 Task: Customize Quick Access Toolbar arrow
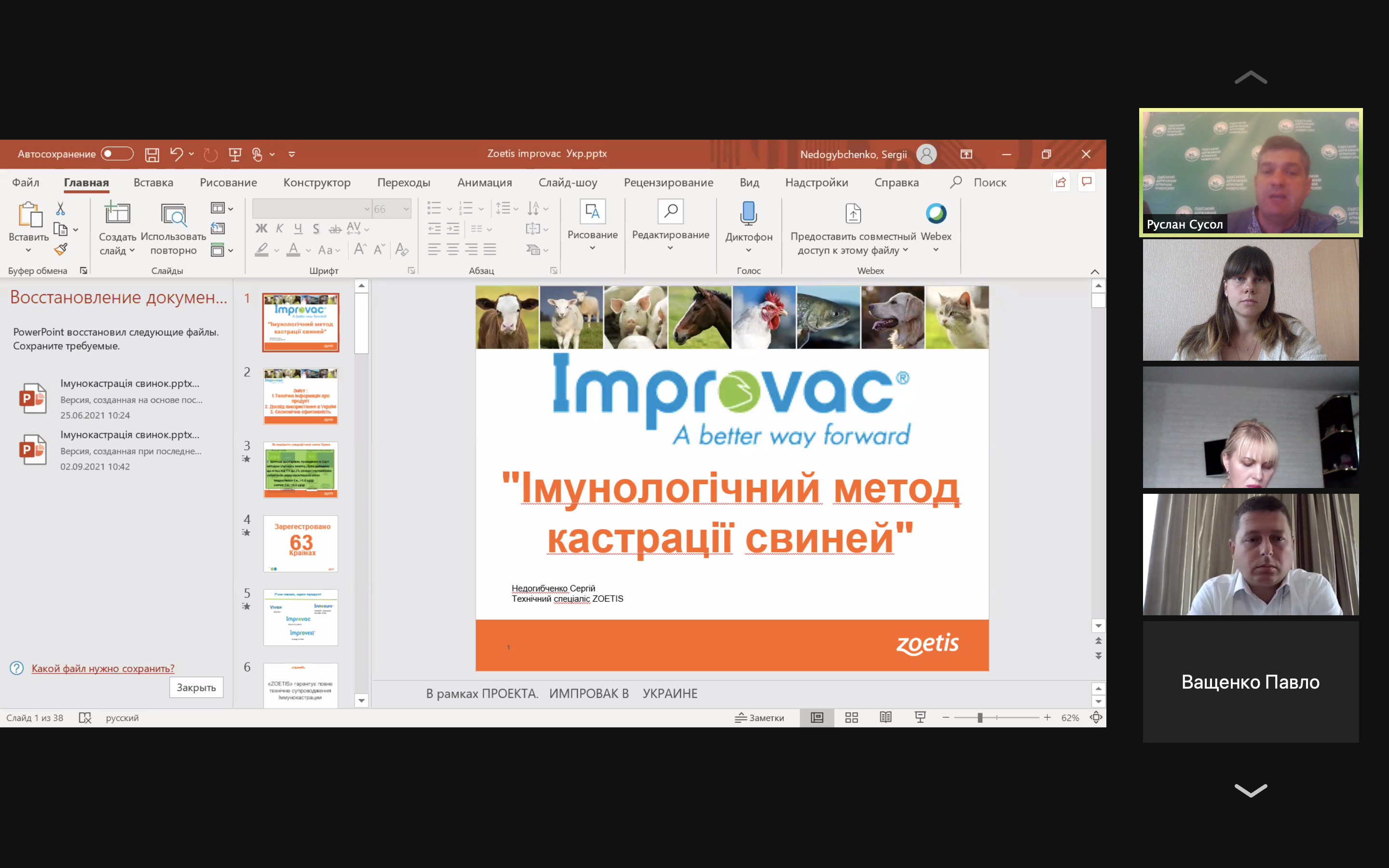tap(292, 154)
